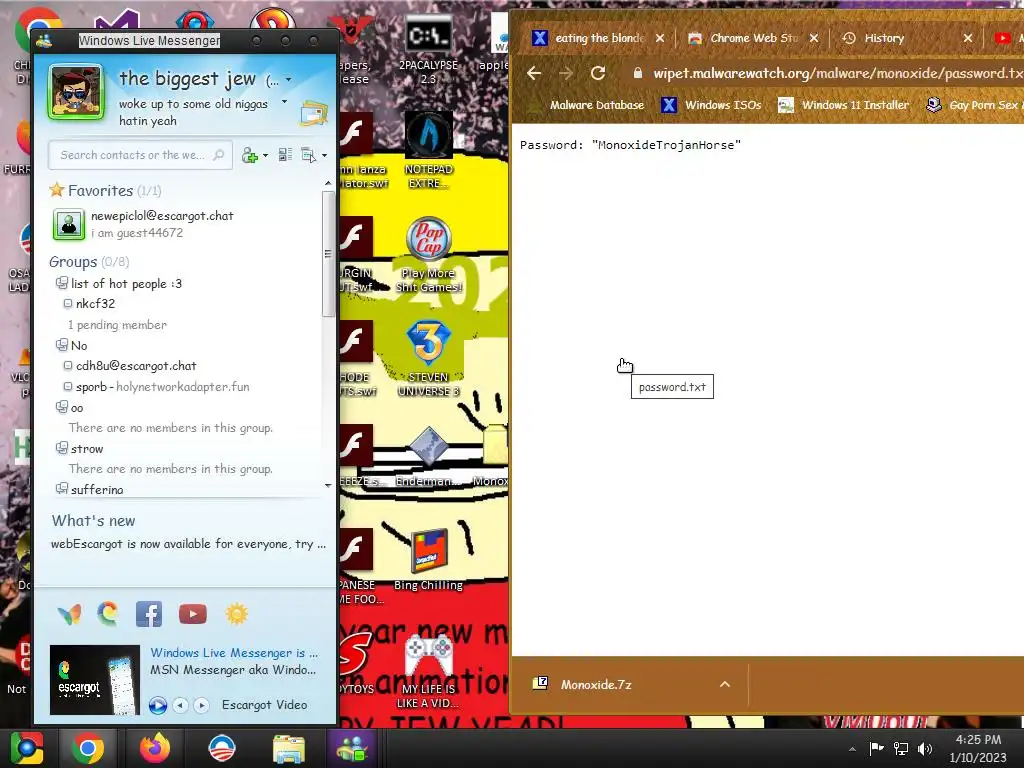Click the Facebook icon in Messenger
1024x768 pixels.
(149, 615)
